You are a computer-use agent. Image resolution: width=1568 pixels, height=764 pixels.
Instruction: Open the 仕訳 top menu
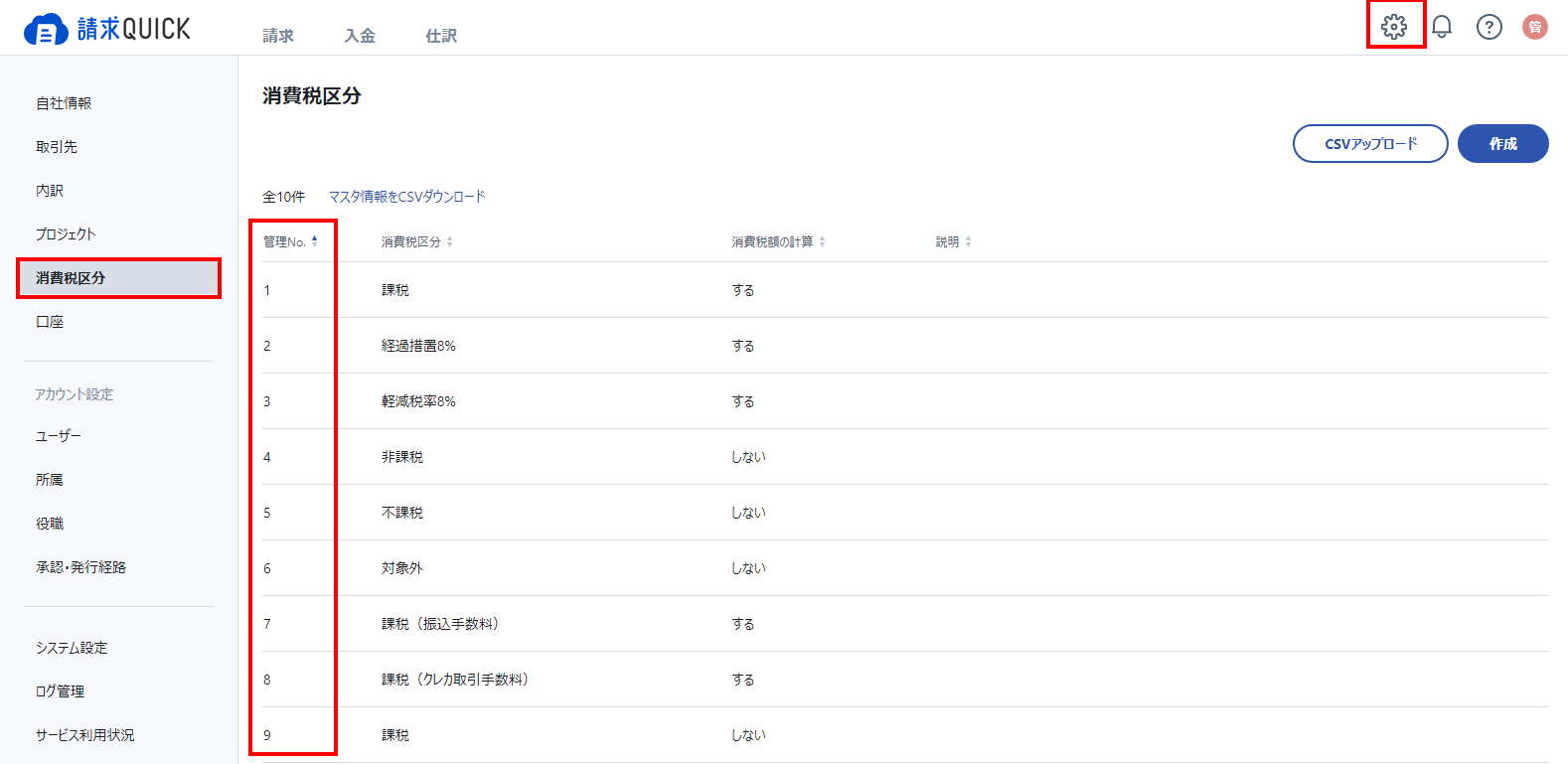point(441,36)
